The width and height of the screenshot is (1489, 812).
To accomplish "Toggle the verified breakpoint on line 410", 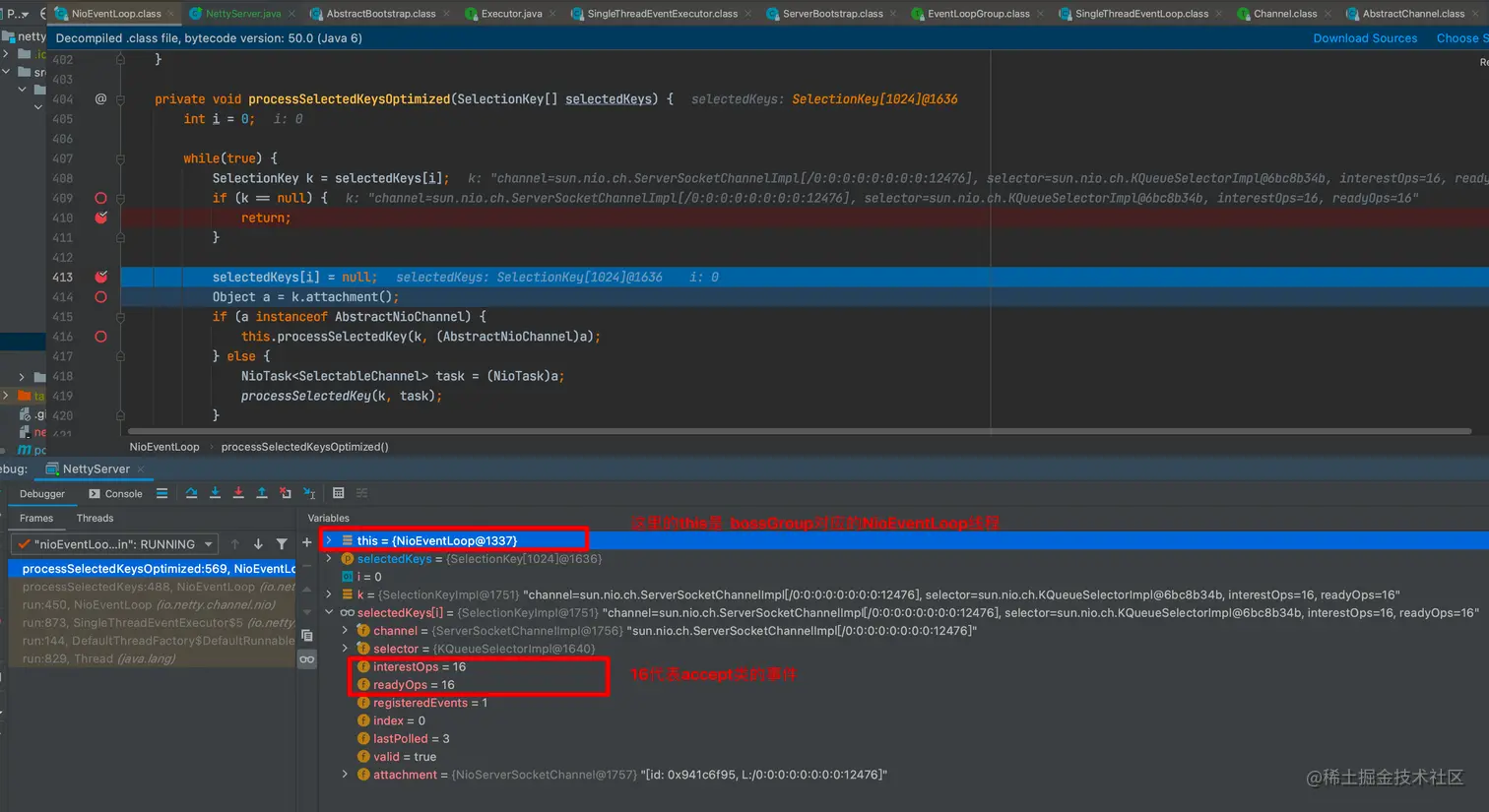I will pyautogui.click(x=100, y=218).
